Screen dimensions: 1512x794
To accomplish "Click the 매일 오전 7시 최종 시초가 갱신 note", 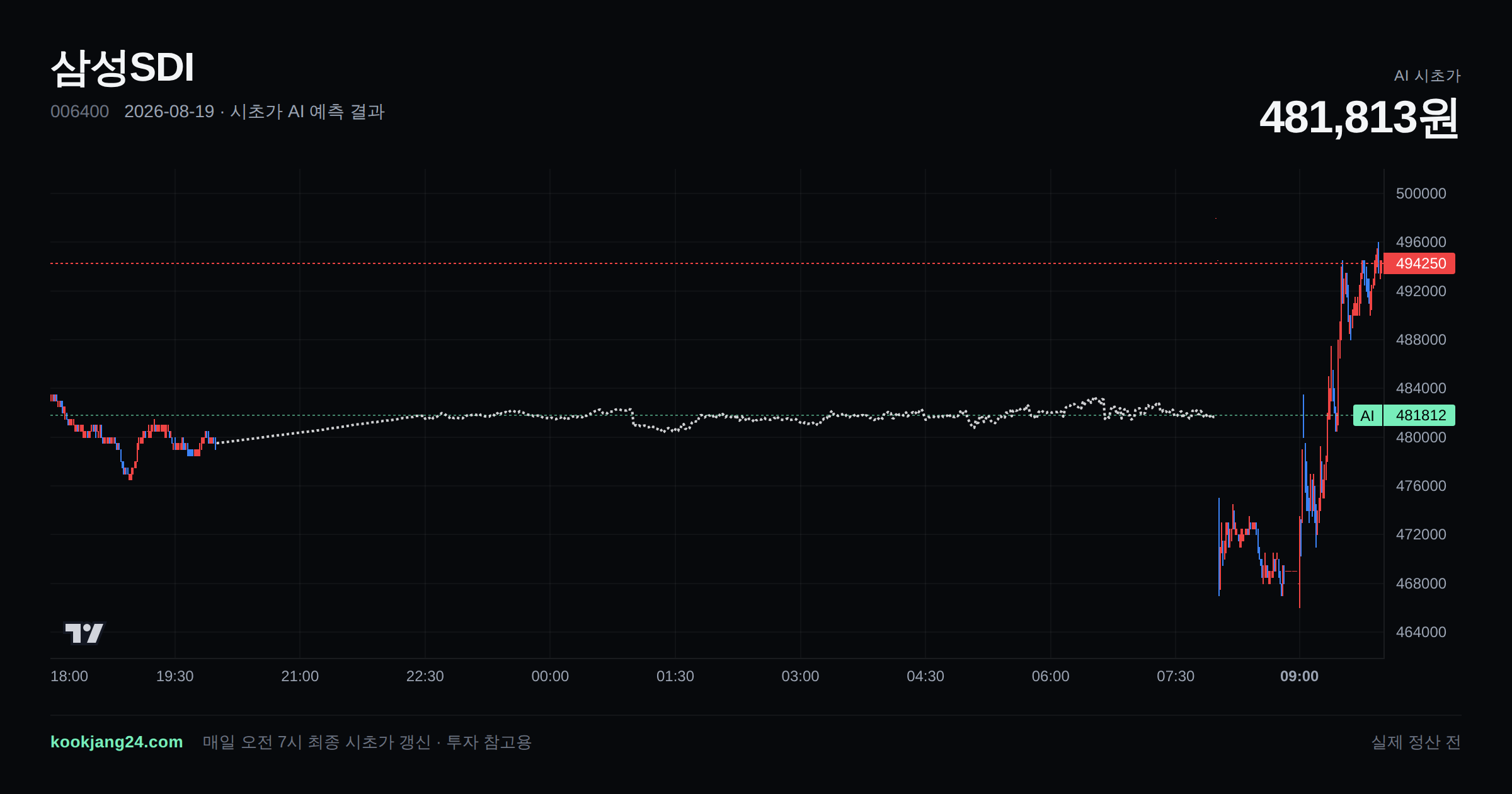I will [317, 742].
